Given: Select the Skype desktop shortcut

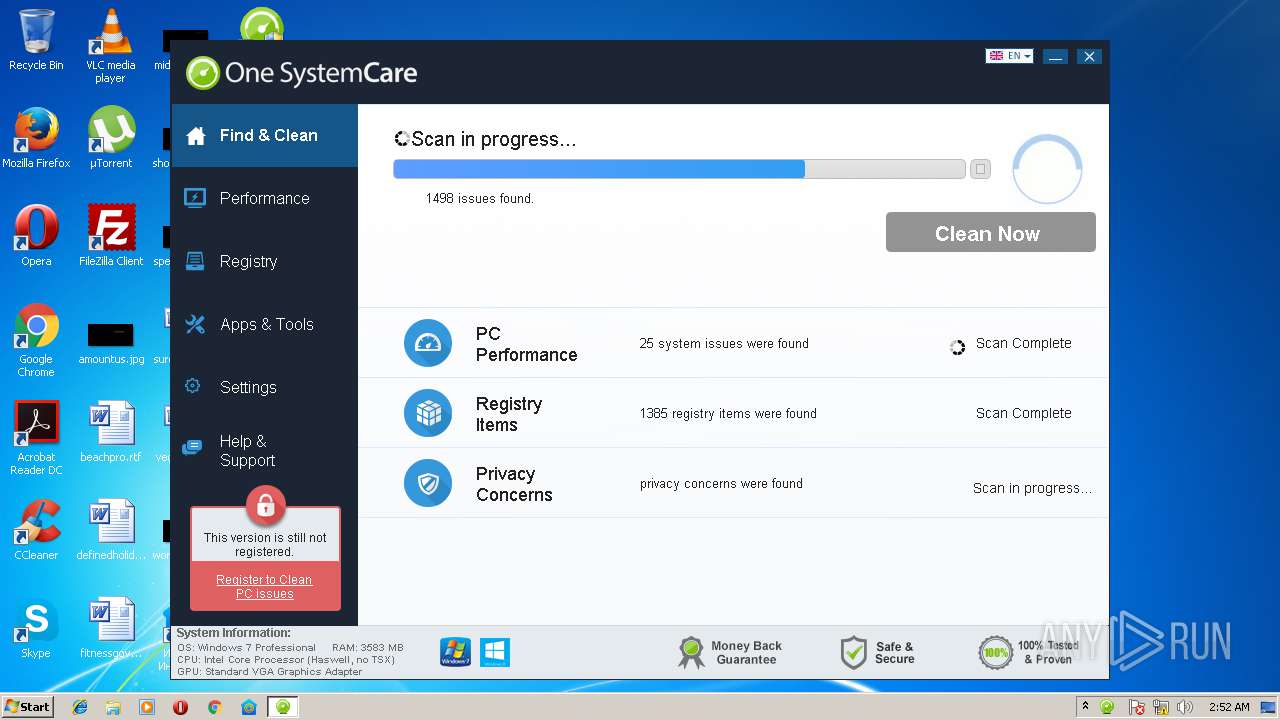Looking at the screenshot, I should (36, 628).
